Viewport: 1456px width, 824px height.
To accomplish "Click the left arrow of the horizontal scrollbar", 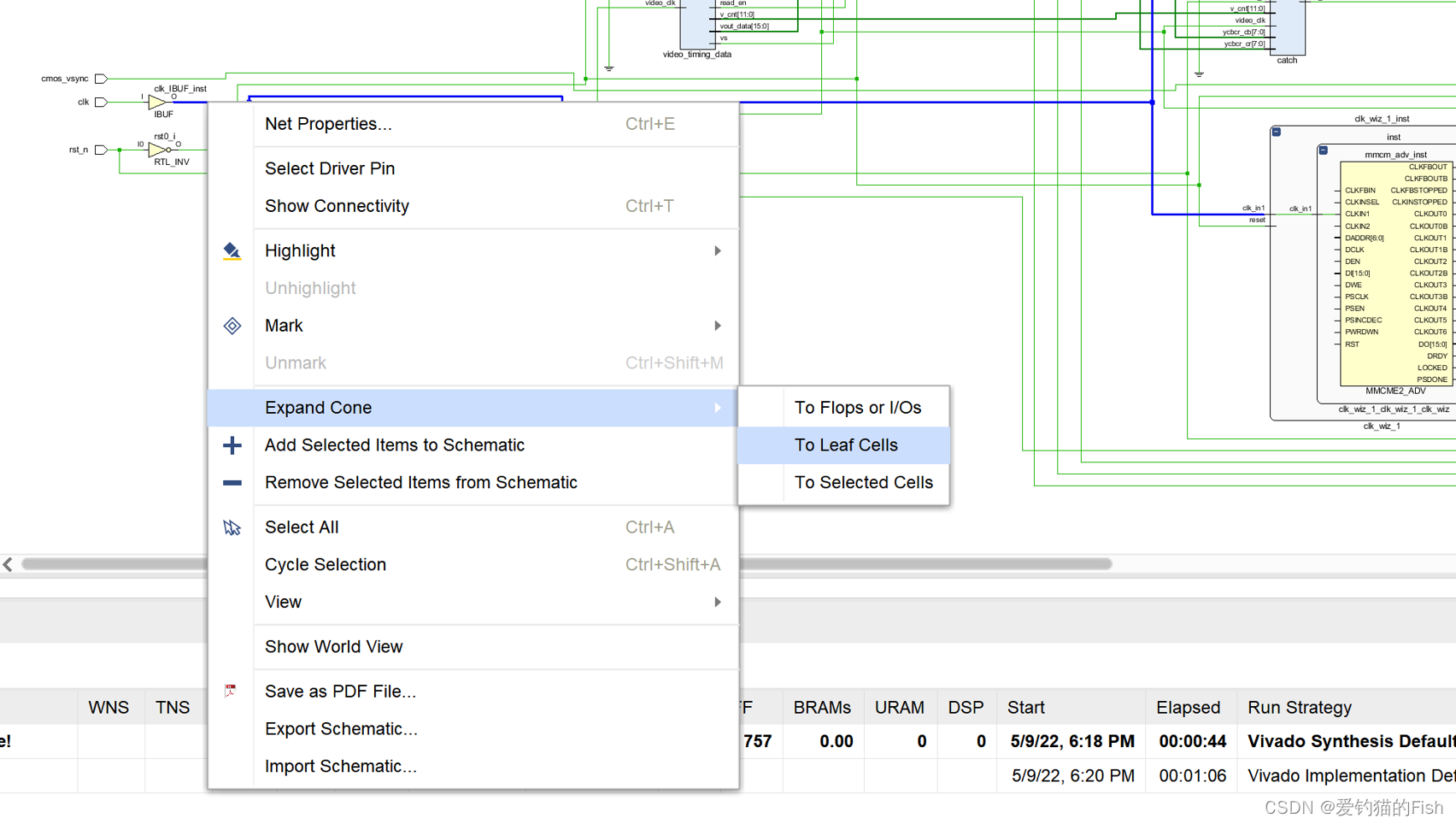I will pyautogui.click(x=8, y=564).
